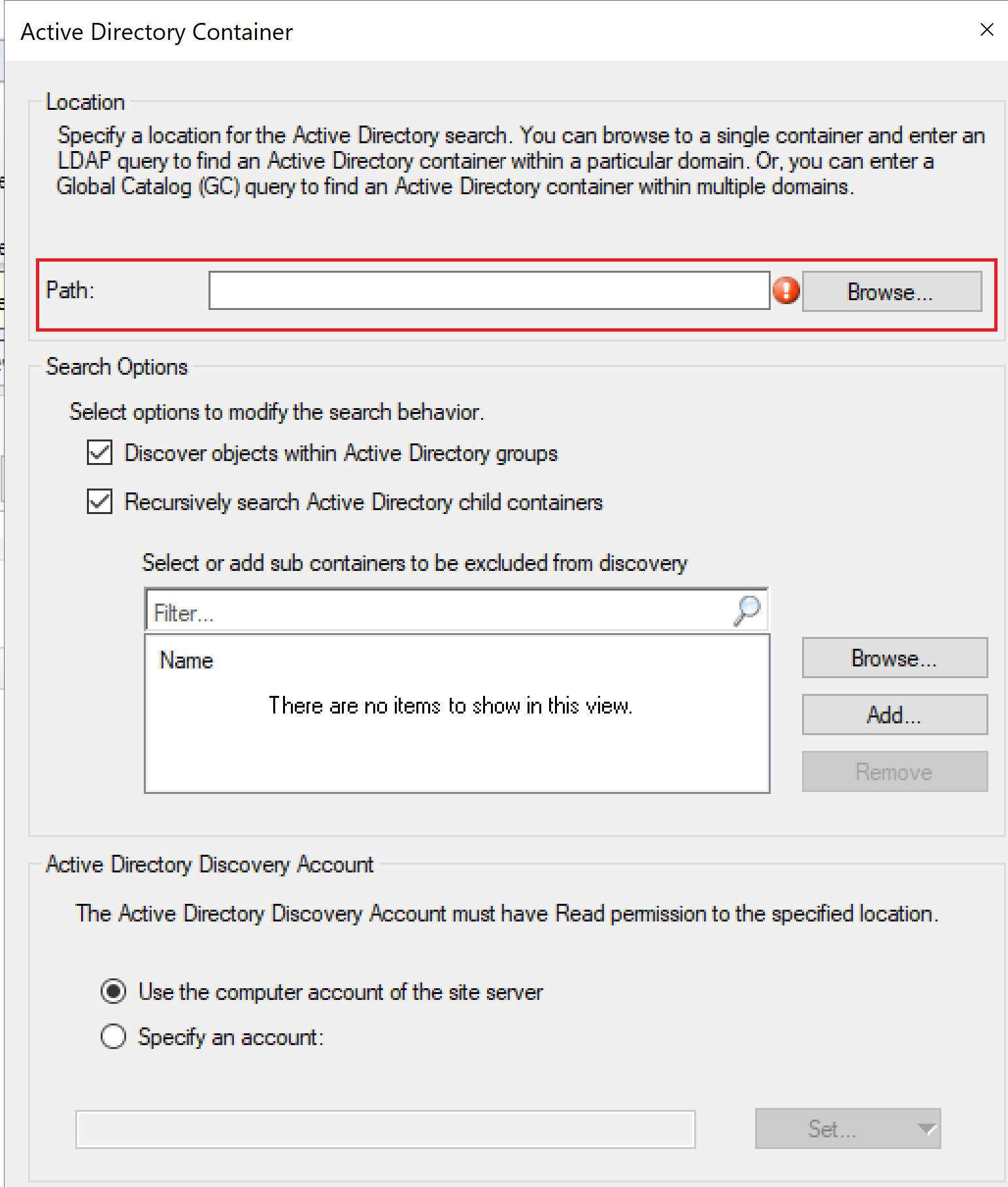This screenshot has width=1008, height=1187.
Task: Click the Set... button label
Action: [832, 1129]
